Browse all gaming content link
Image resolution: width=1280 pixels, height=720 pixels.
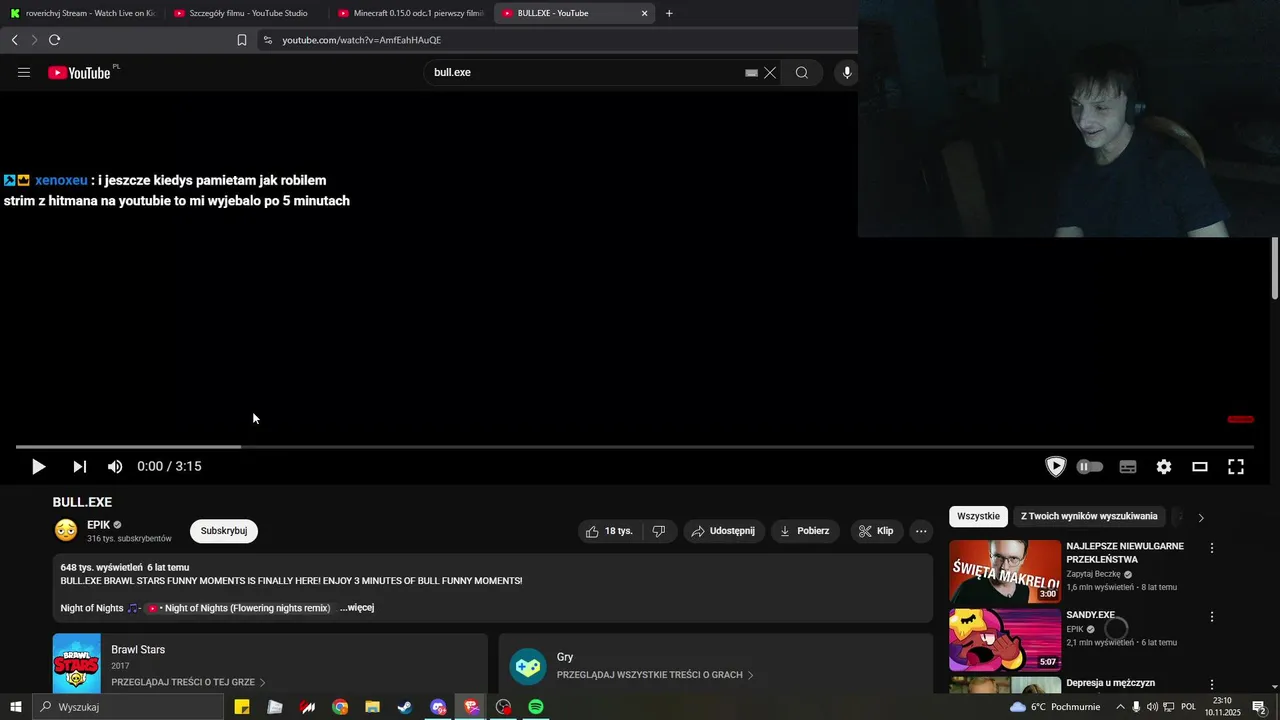pos(655,675)
